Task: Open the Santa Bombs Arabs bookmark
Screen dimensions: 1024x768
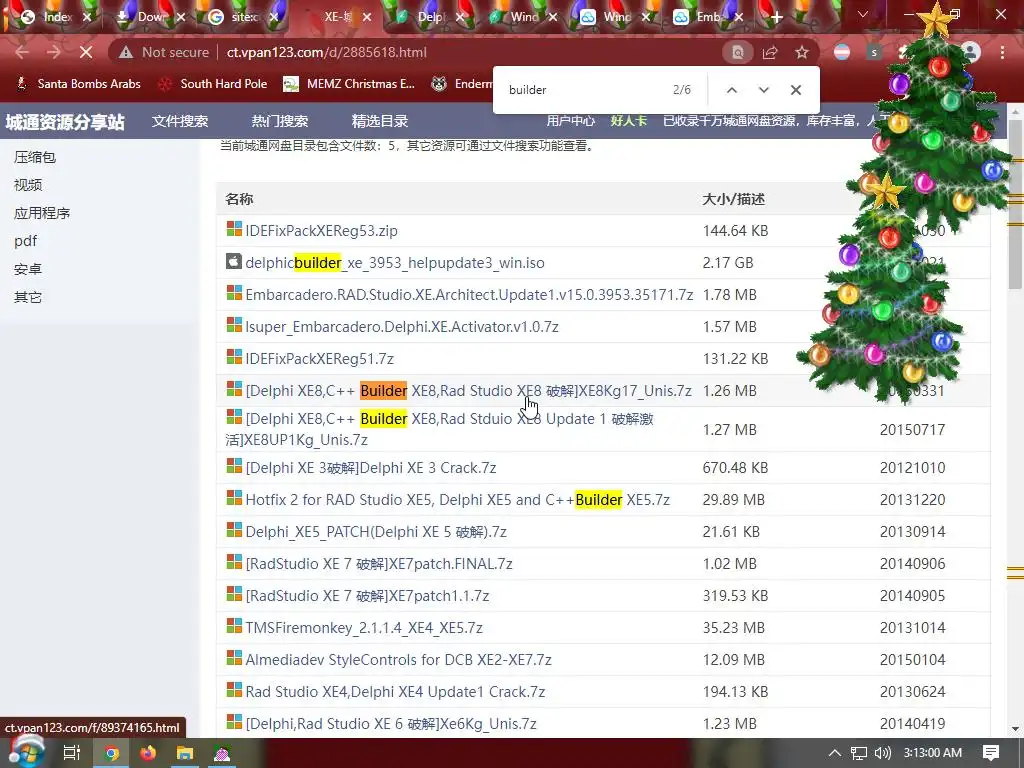Action: coord(78,84)
